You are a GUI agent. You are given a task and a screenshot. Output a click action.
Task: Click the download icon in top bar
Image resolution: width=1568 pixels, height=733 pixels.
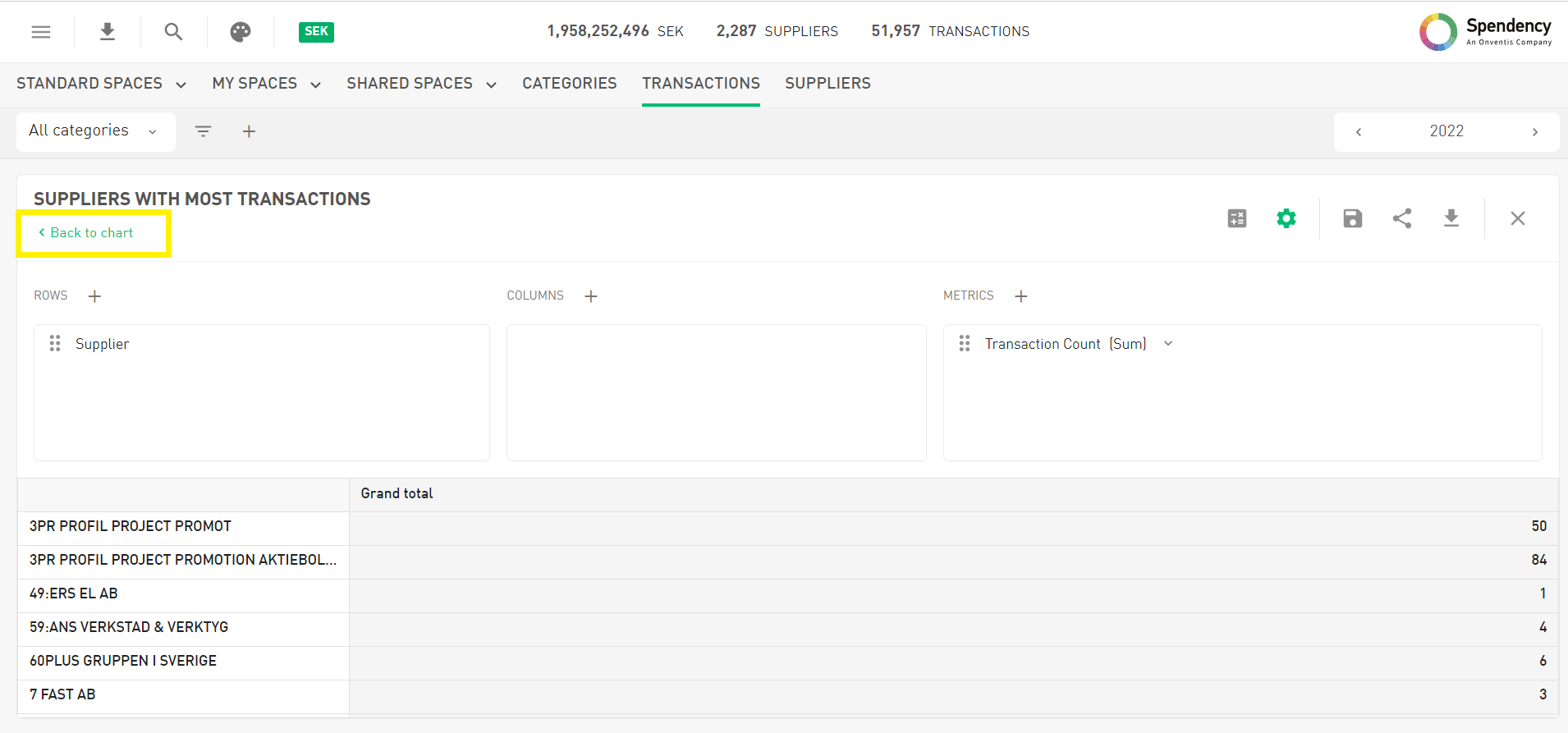coord(107,32)
